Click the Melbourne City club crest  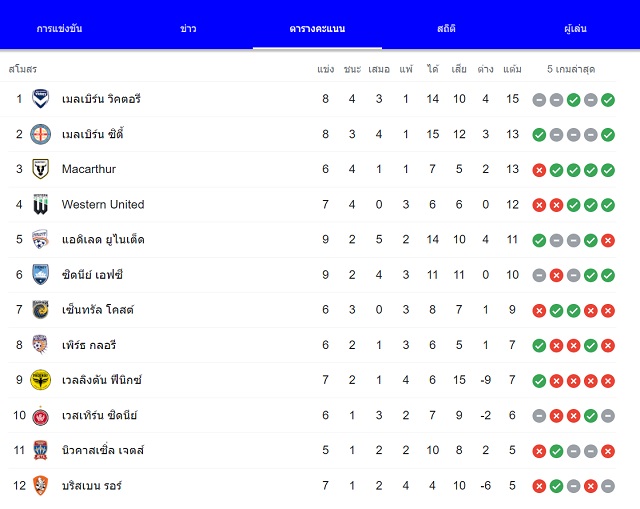pyautogui.click(x=40, y=134)
